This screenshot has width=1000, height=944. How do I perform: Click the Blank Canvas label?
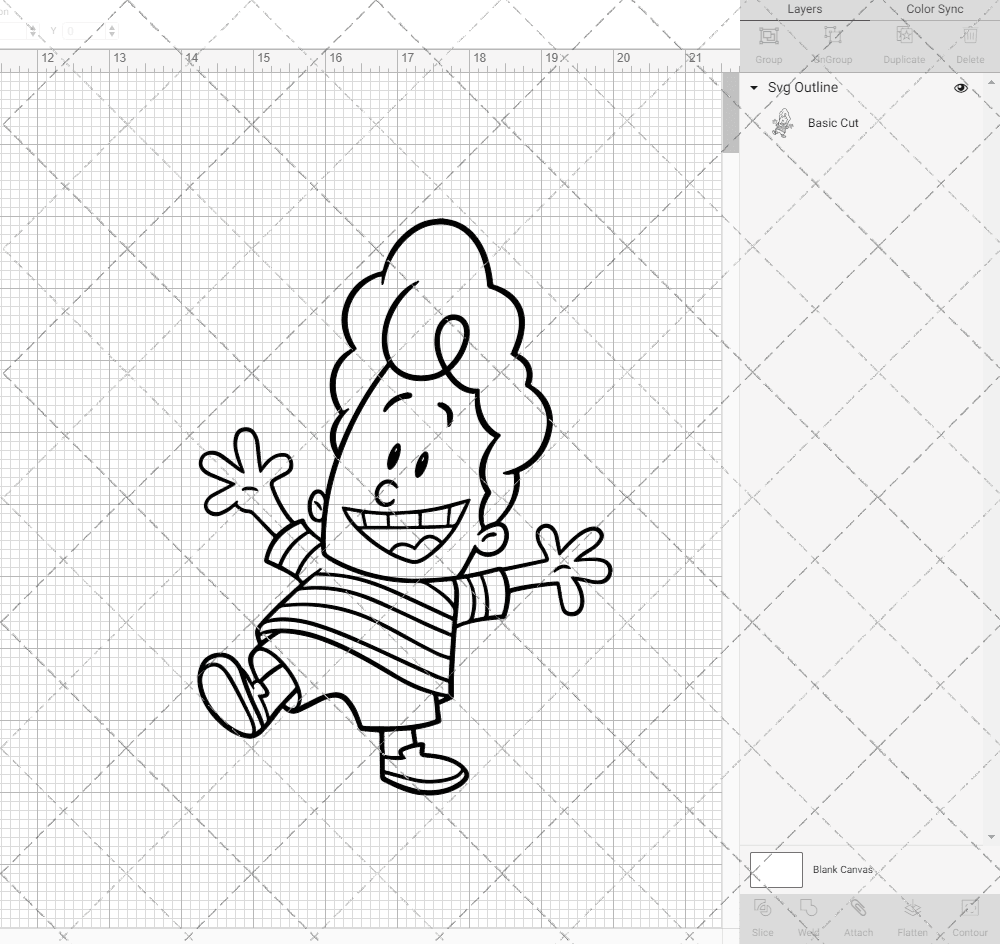845,869
